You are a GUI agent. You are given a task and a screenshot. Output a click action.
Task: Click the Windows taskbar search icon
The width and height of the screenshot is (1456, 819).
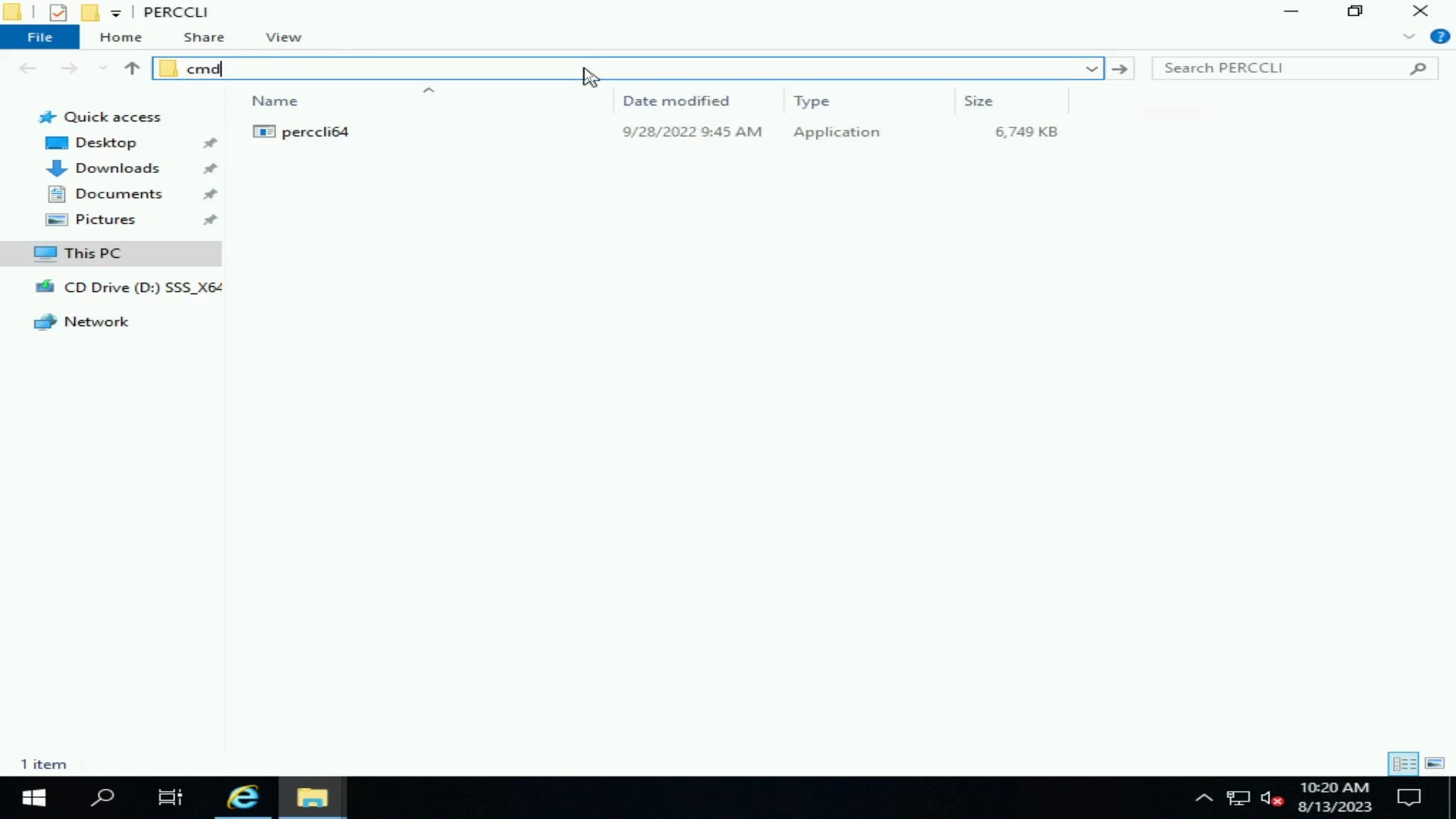[x=103, y=797]
